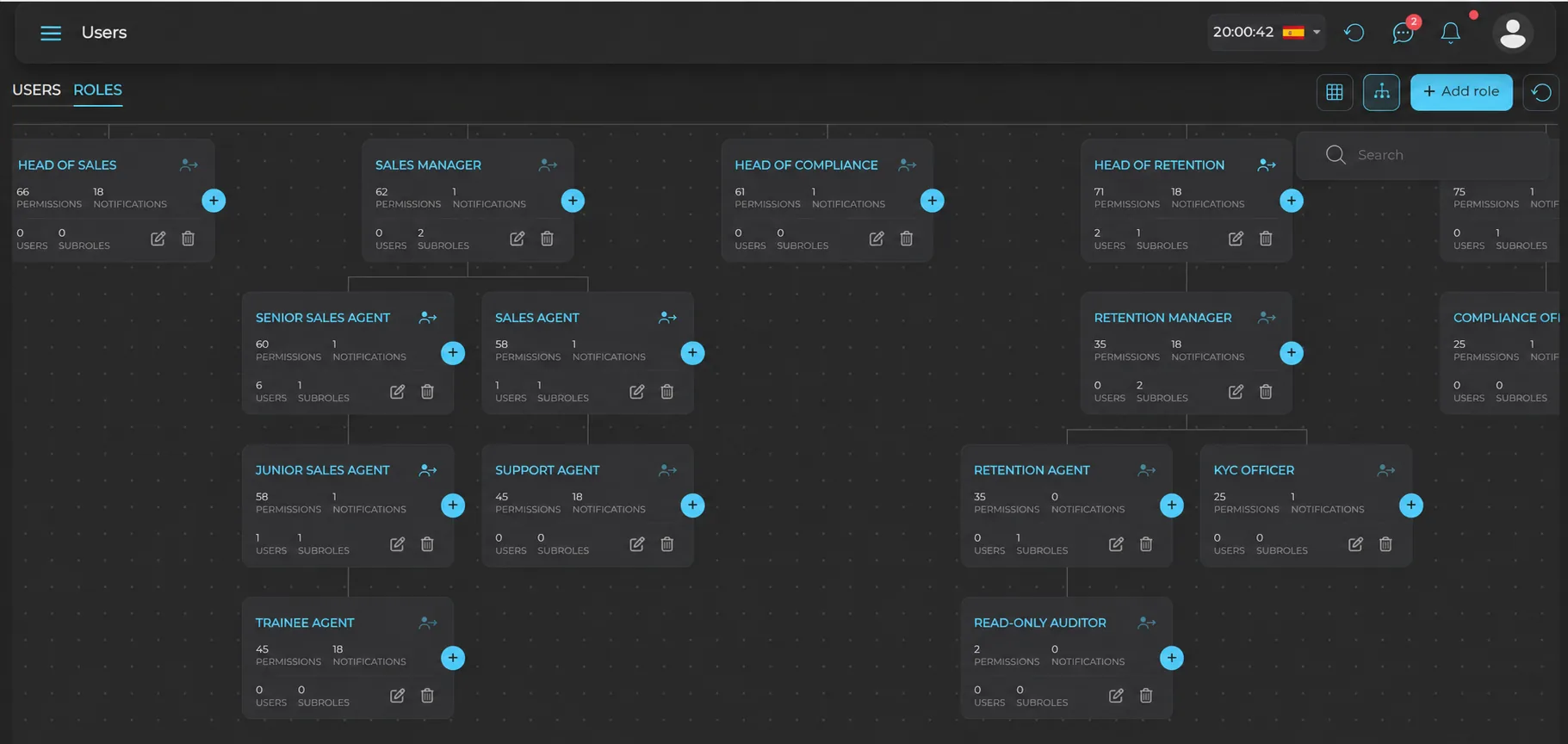Edit the Trainee Agent role
This screenshot has height=744, width=1568.
(x=397, y=696)
